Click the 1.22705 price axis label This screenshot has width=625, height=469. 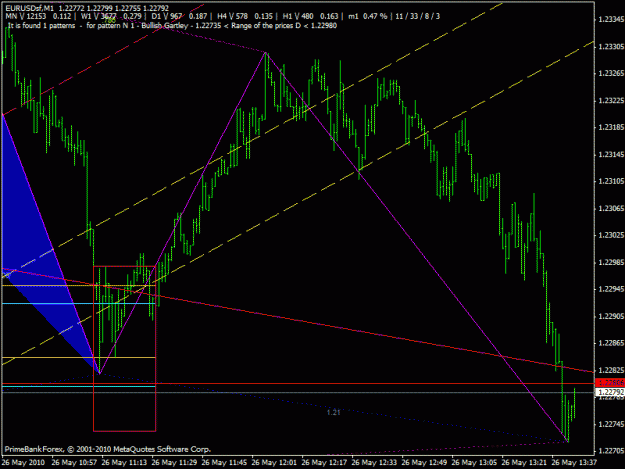tap(611, 451)
